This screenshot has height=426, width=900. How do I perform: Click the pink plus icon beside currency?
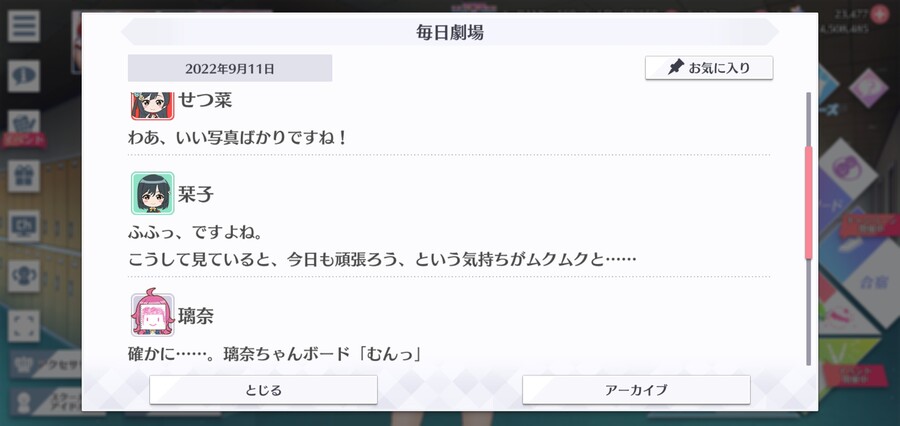[x=879, y=13]
